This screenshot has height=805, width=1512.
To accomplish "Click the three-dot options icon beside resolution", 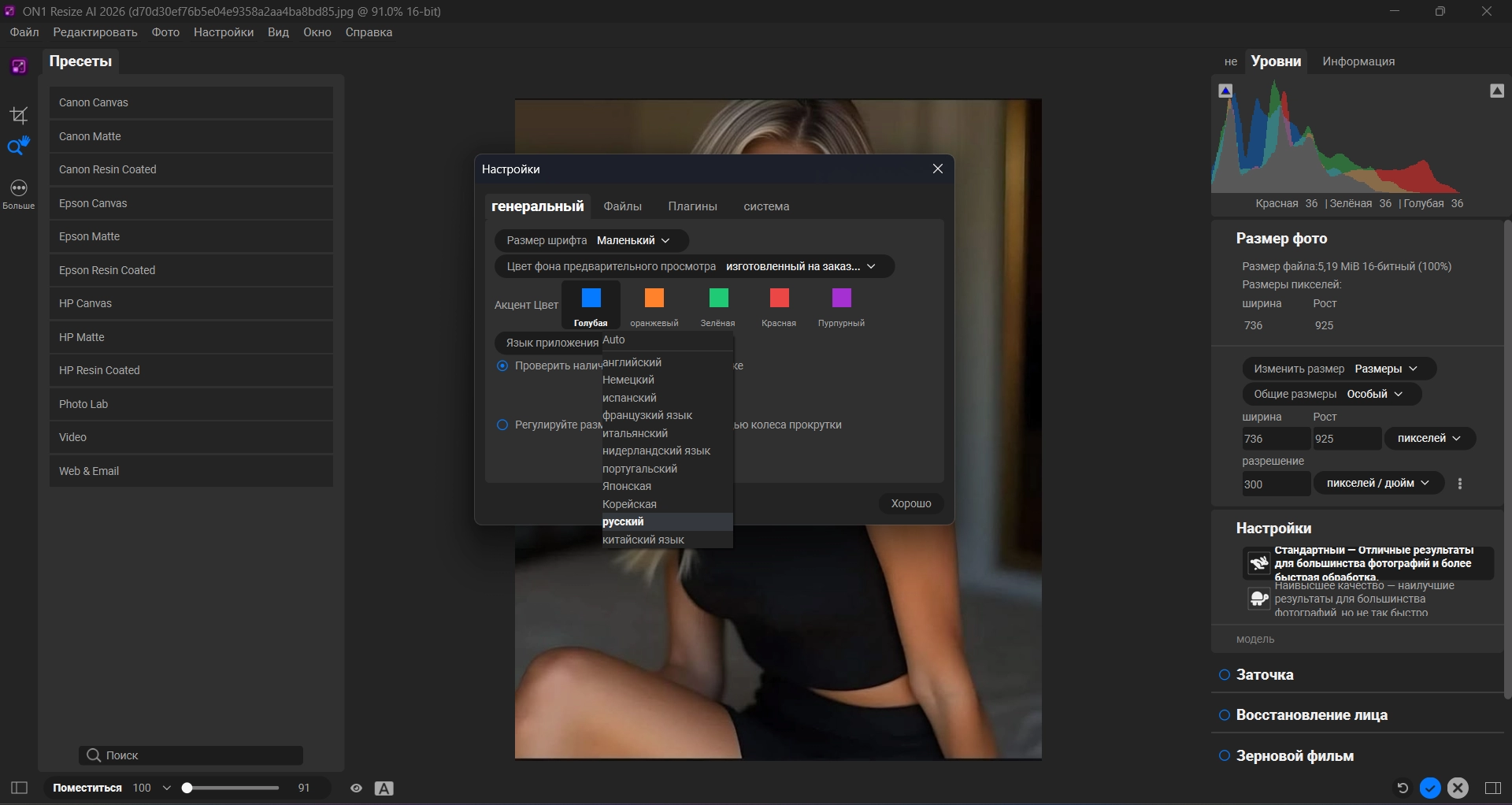I will [1460, 484].
